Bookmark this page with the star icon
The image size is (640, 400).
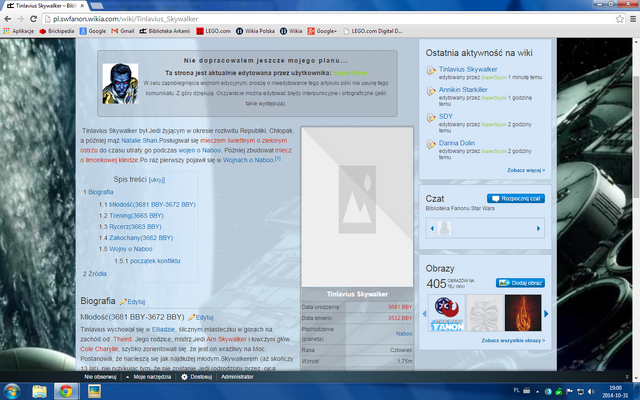620,19
